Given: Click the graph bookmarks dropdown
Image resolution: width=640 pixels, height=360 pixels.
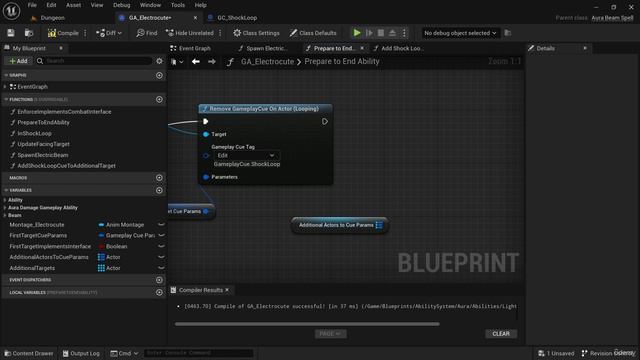Looking at the screenshot, I should [177, 62].
